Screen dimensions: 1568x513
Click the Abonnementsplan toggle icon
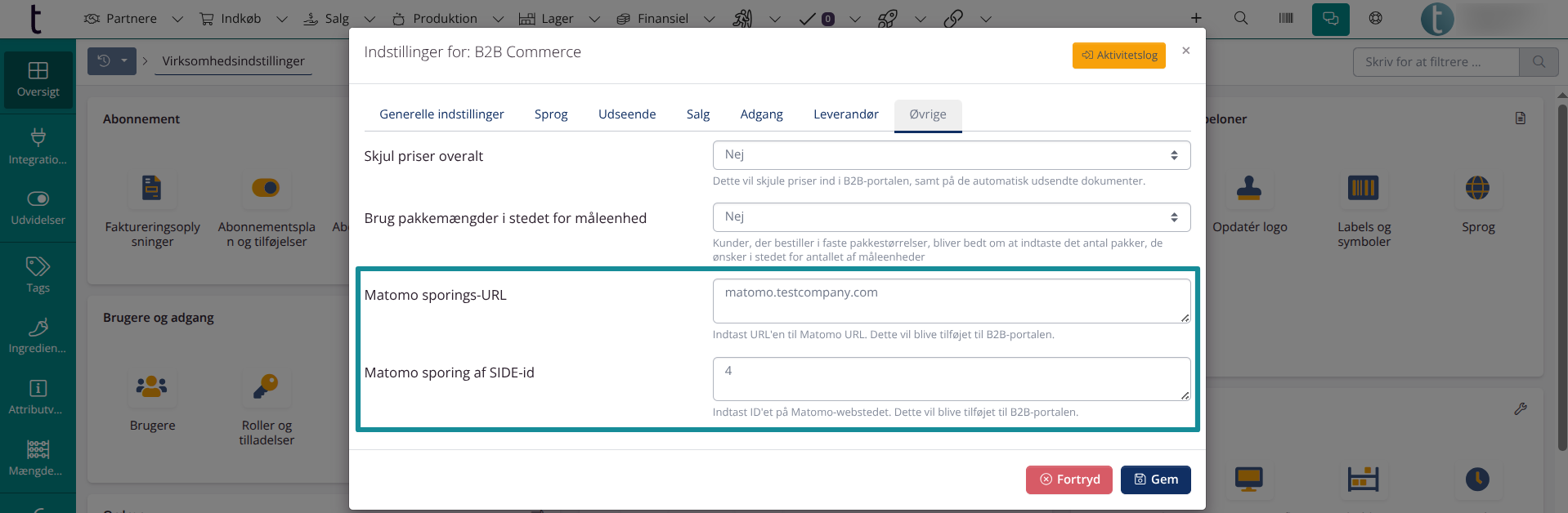266,188
